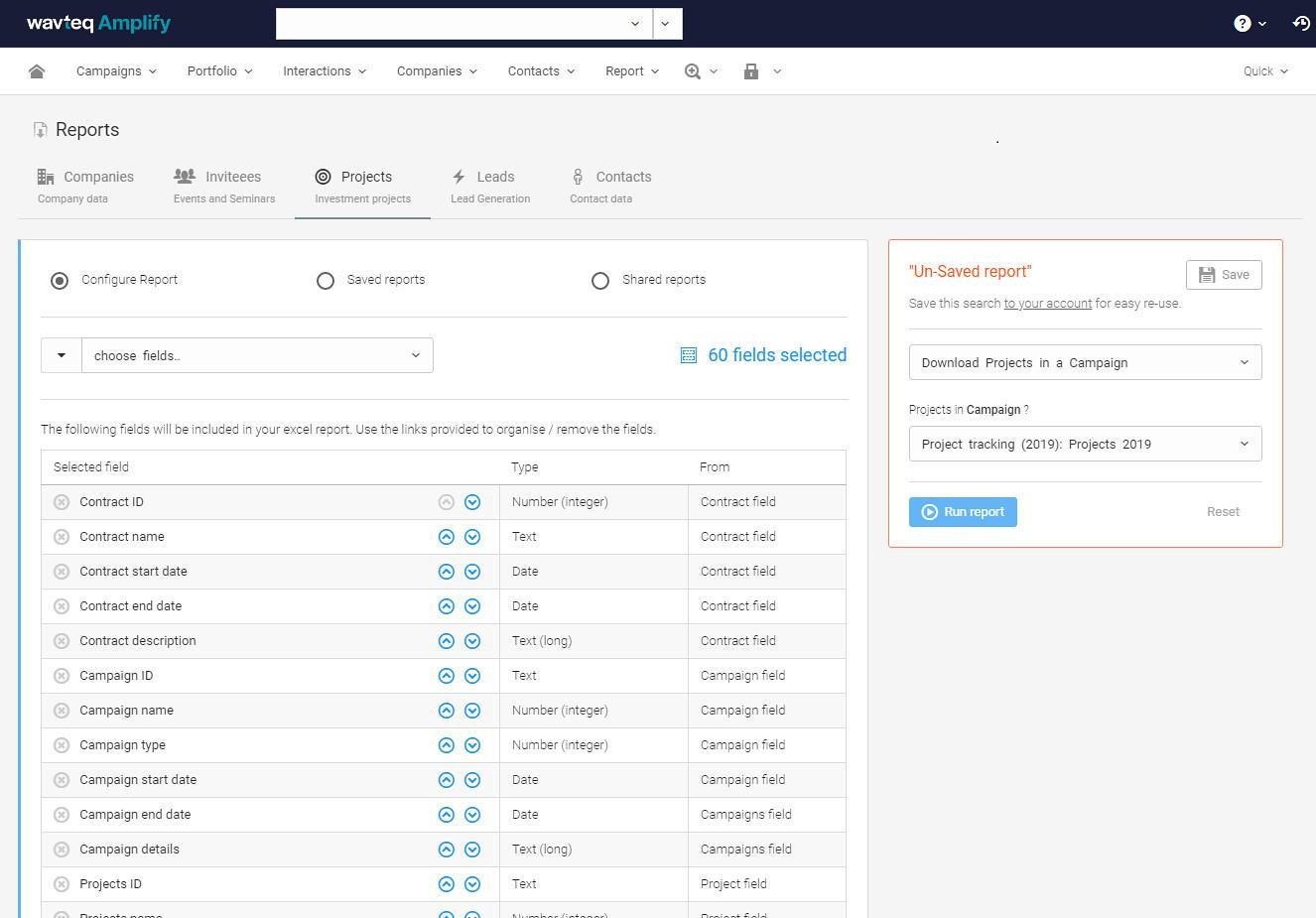Open Download Projects in a Campaign dropdown

click(x=1085, y=362)
